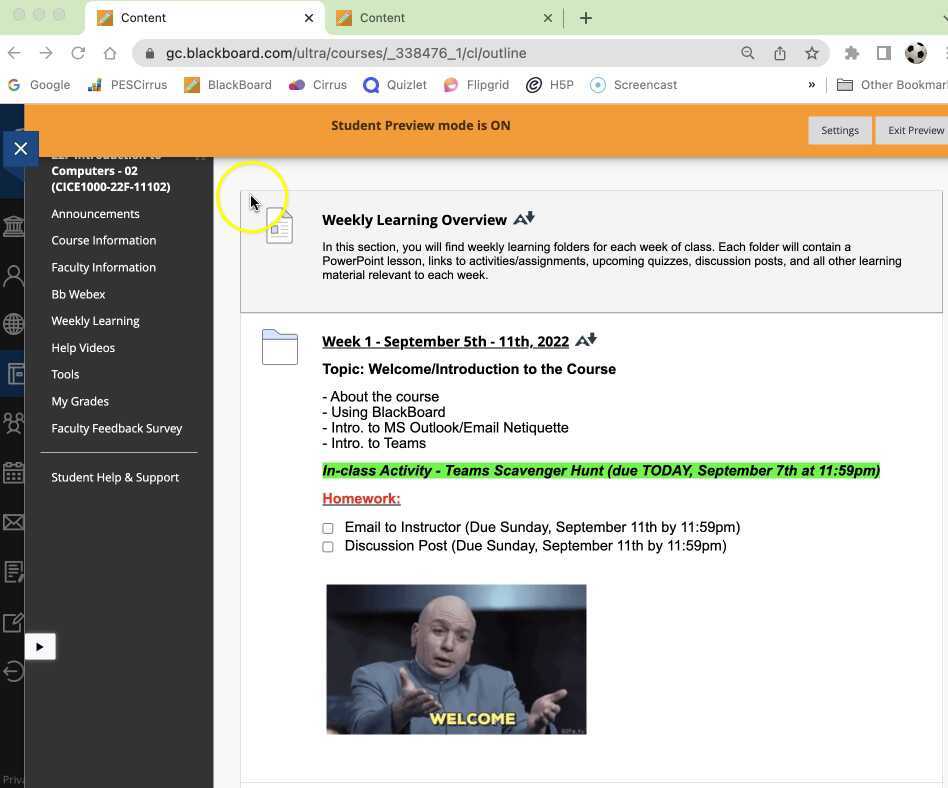The height and width of the screenshot is (788, 948).
Task: Check the Discussion Post checkbox
Action: (x=328, y=547)
